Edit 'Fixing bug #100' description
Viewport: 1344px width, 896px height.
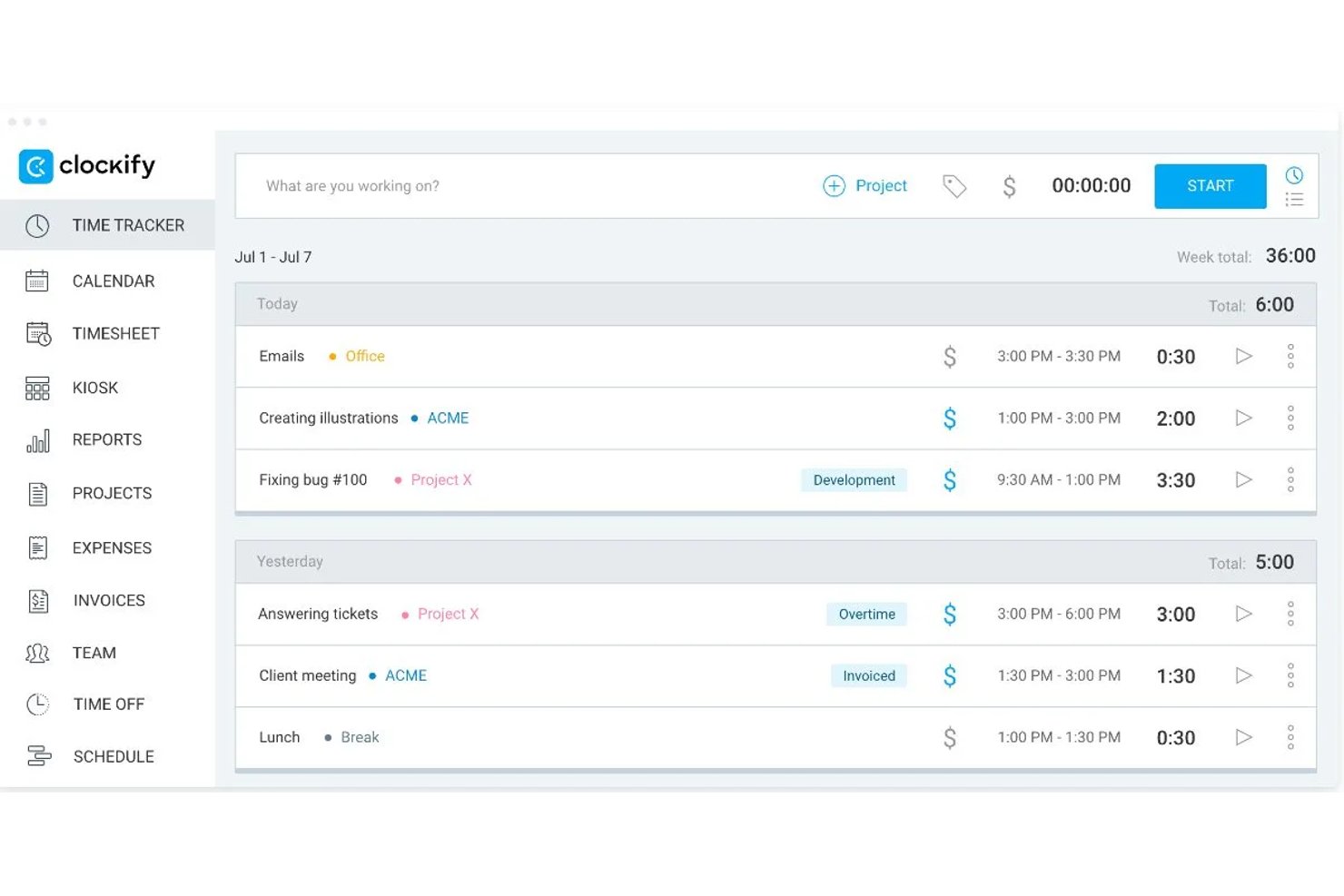pyautogui.click(x=313, y=480)
